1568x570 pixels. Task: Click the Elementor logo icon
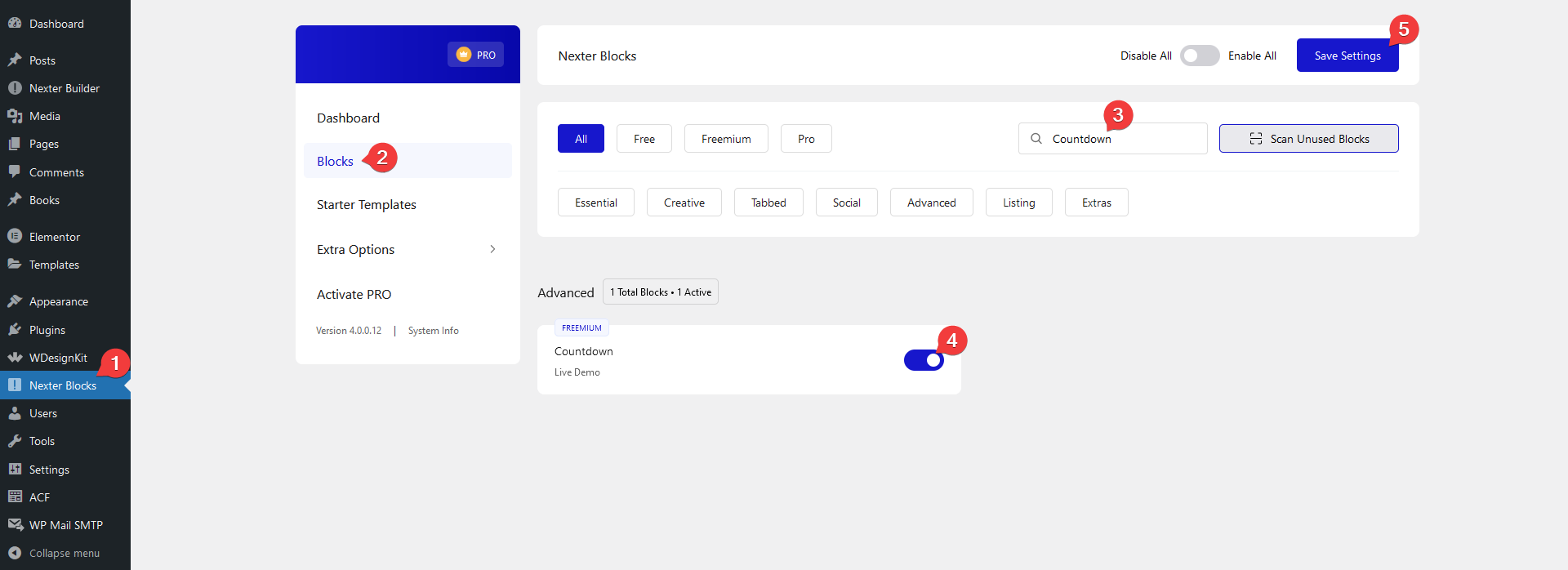pos(15,237)
